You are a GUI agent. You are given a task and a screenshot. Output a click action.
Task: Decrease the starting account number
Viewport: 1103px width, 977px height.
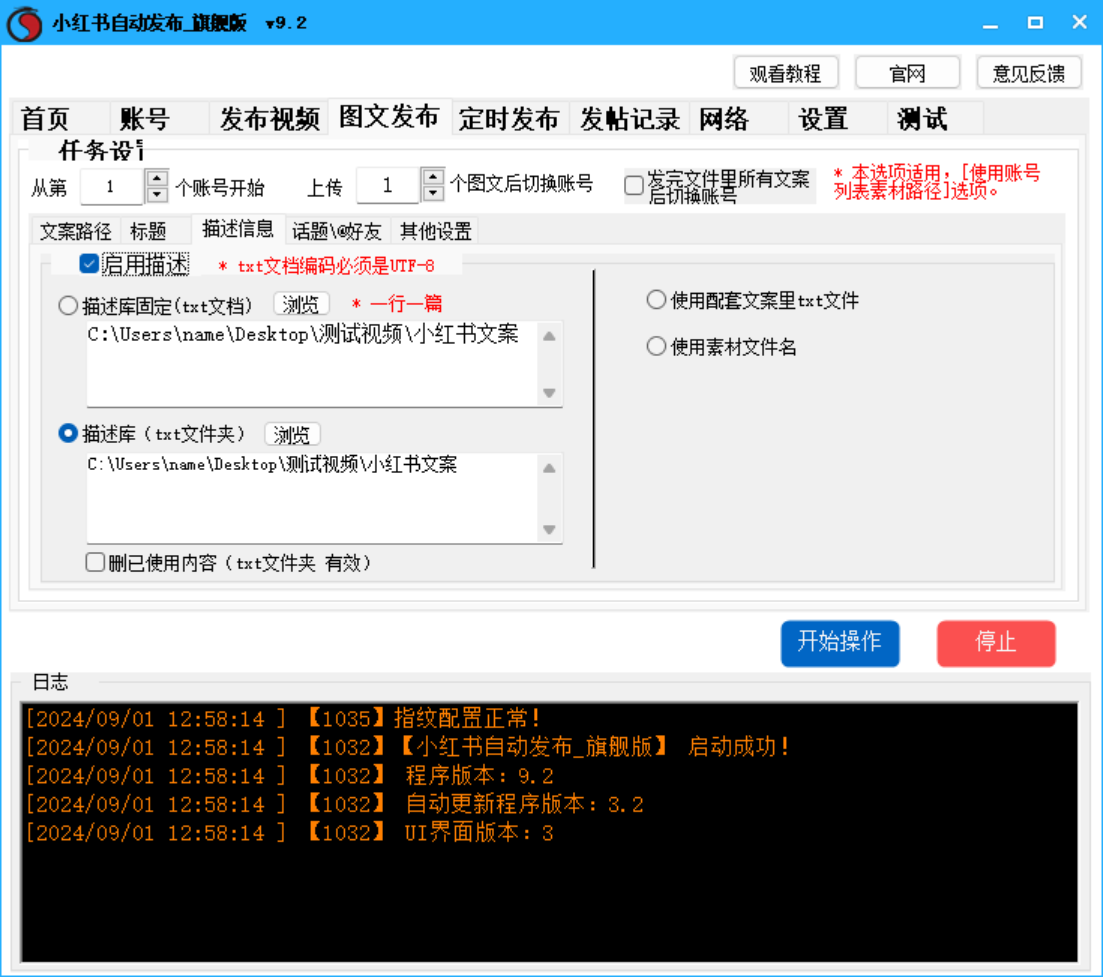[157, 195]
